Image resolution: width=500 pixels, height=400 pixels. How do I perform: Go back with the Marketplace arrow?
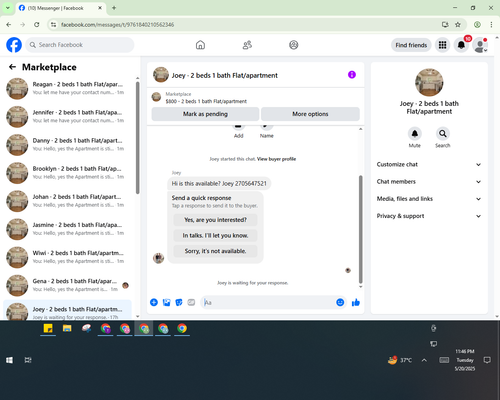(x=12, y=67)
